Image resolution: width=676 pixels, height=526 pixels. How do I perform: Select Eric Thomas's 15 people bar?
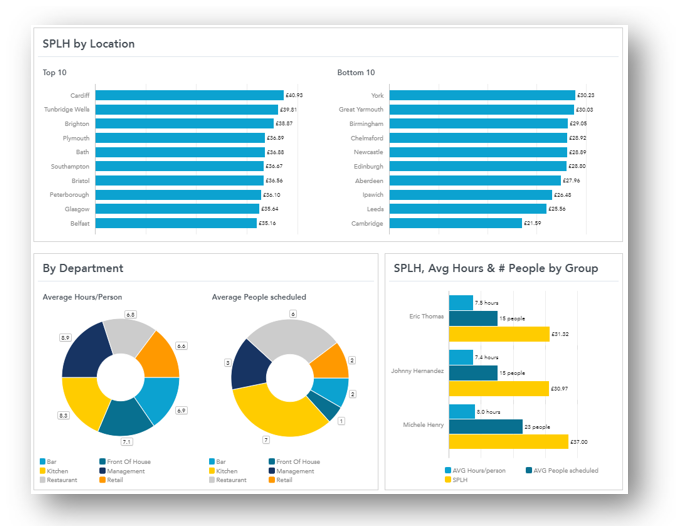click(472, 318)
